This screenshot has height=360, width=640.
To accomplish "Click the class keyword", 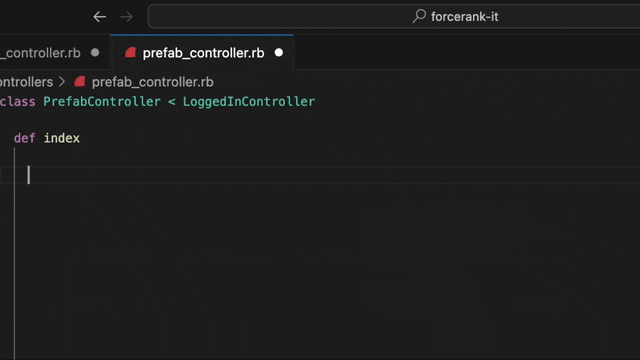I will point(18,101).
